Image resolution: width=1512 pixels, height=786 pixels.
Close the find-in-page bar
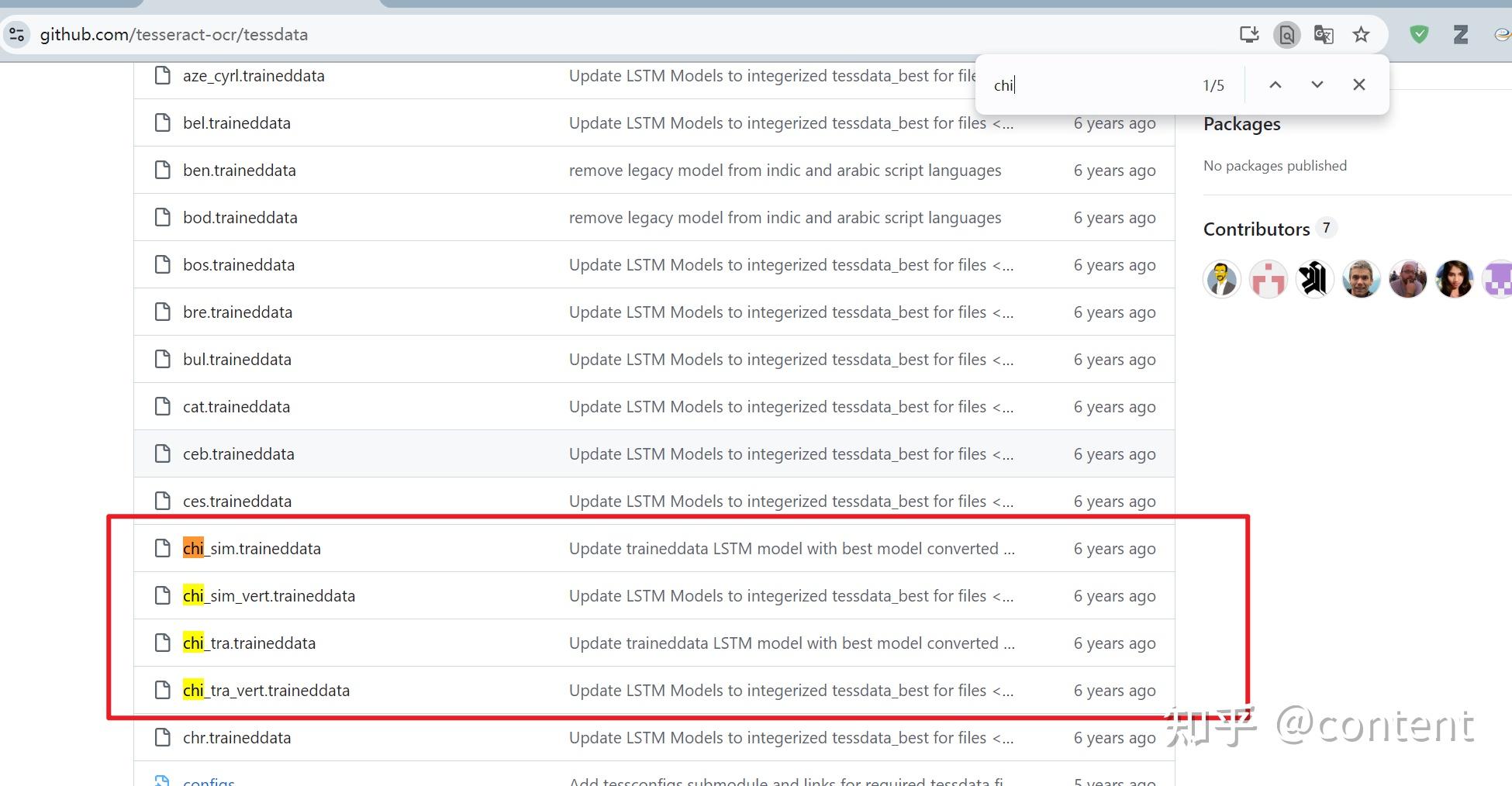tap(1358, 84)
